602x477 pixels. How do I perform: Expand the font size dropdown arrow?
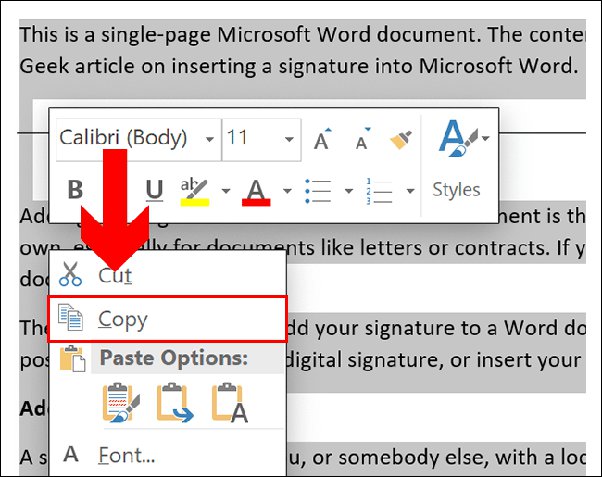[289, 138]
